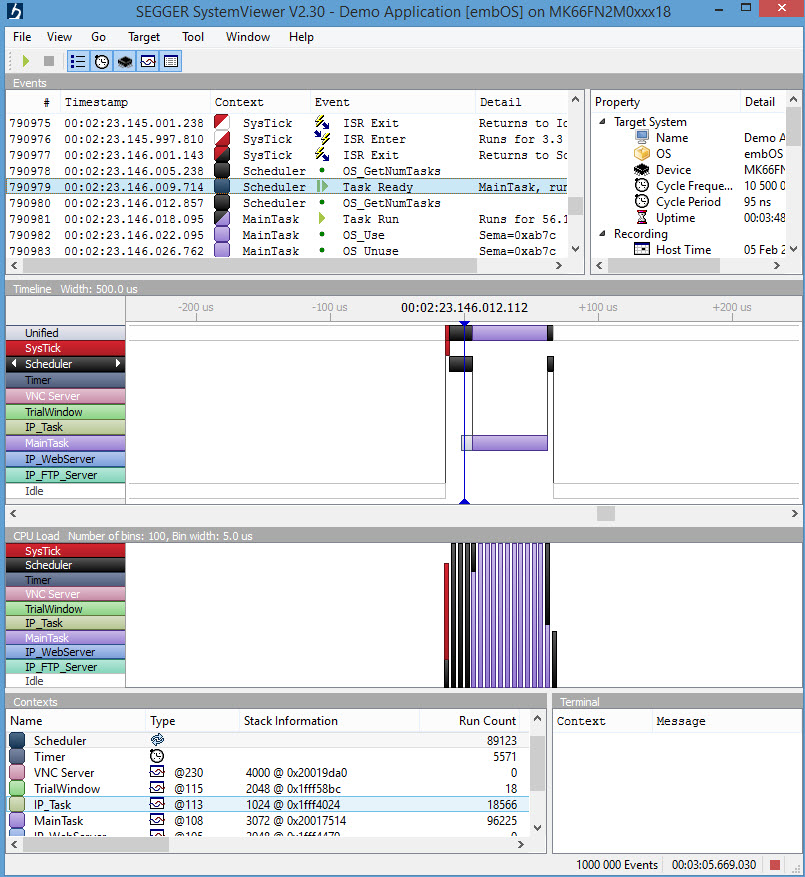
Task: Click the Device chip icon in properties
Action: click(x=642, y=169)
